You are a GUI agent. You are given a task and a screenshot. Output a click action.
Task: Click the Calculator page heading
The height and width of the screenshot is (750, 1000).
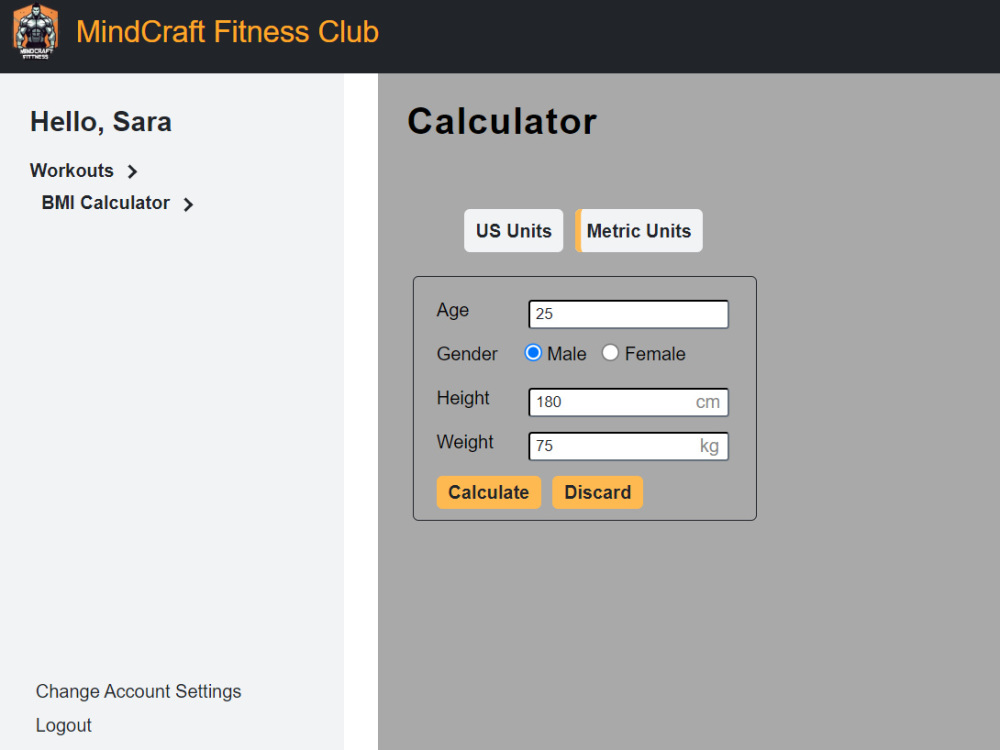click(x=502, y=121)
